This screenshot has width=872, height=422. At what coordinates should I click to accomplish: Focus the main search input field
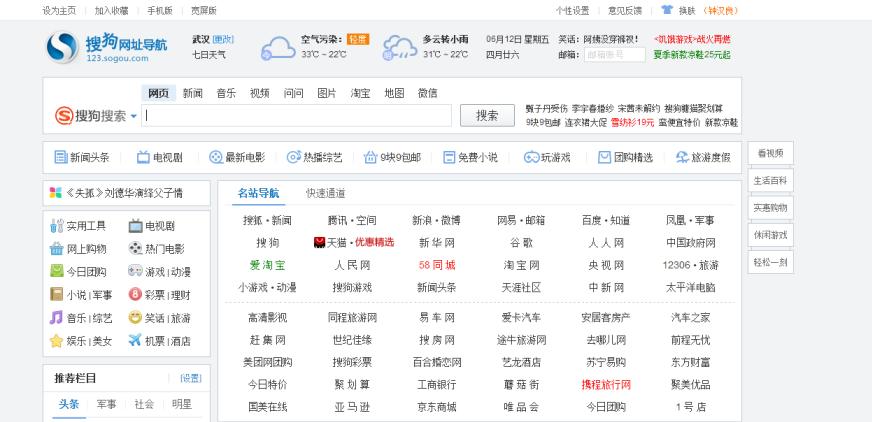click(296, 116)
